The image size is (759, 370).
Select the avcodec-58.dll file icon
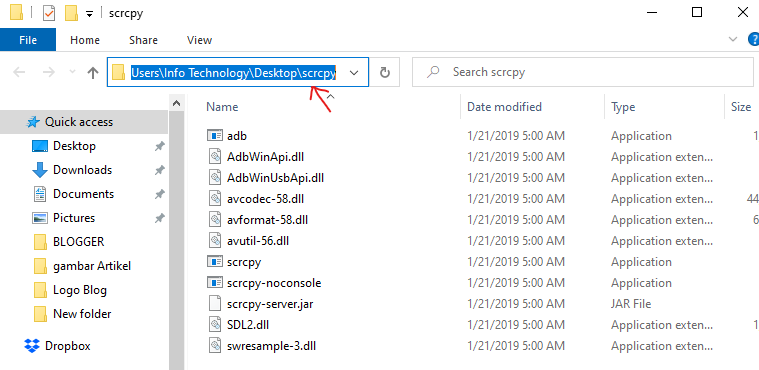click(214, 199)
